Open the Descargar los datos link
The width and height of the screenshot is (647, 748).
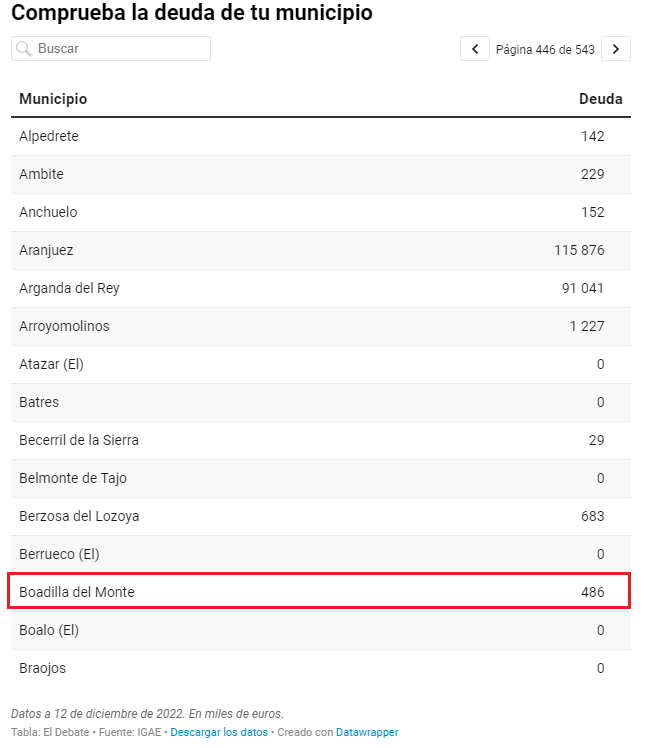[219, 732]
